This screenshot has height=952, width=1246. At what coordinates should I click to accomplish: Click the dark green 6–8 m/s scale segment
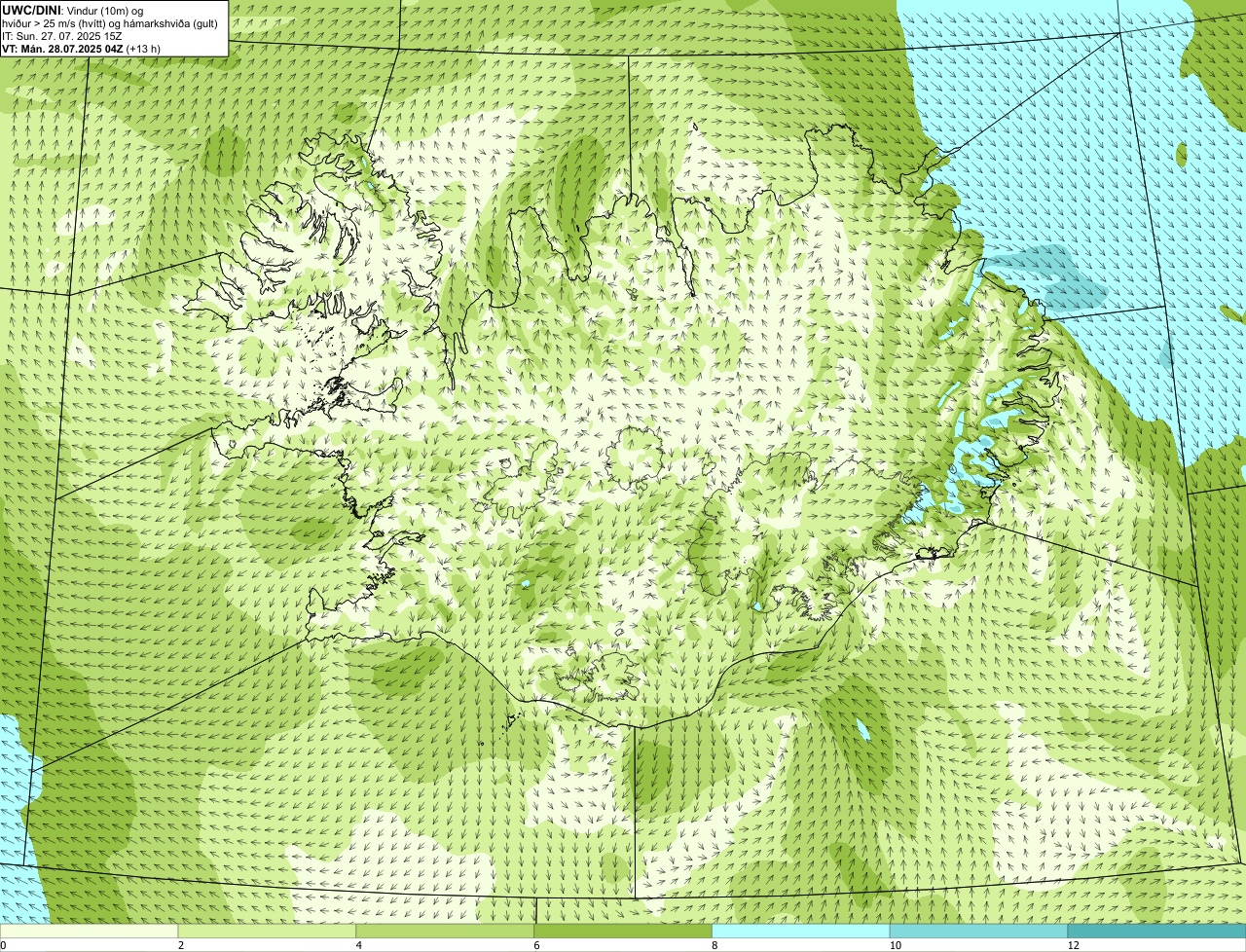click(624, 932)
